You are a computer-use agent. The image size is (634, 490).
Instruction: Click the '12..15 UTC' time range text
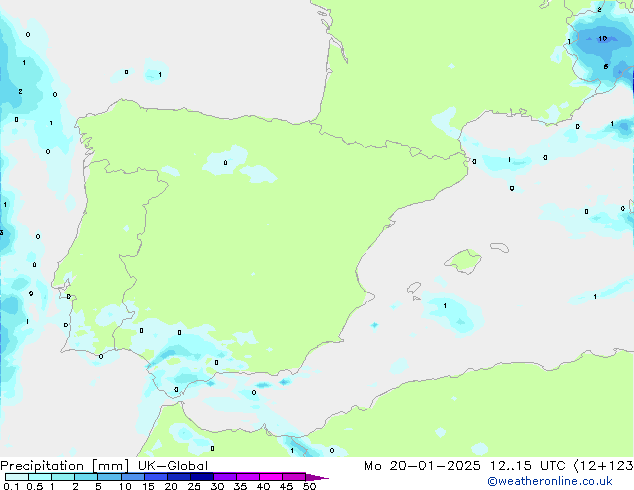(x=527, y=466)
